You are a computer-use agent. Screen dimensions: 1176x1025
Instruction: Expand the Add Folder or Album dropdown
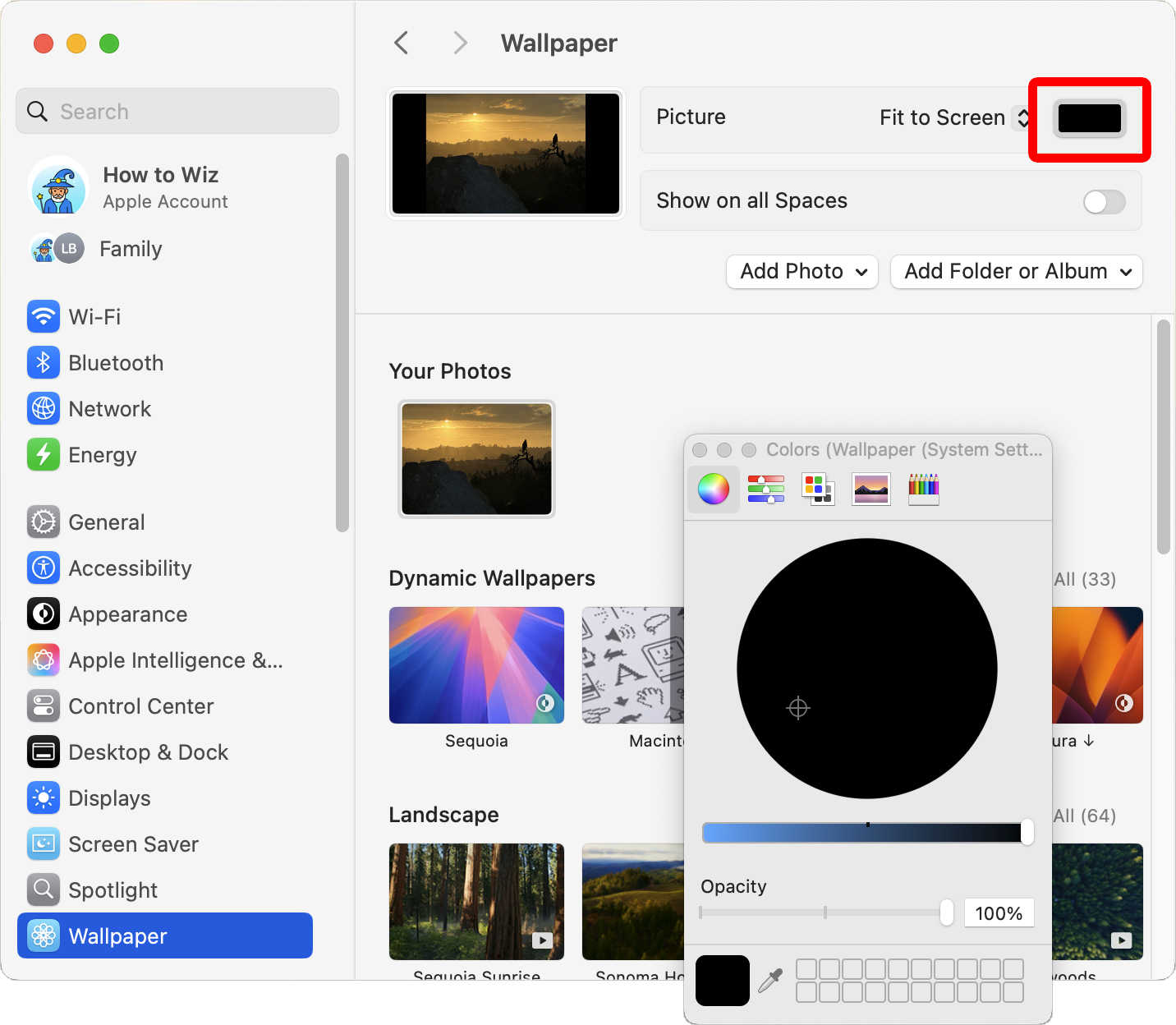point(1016,272)
